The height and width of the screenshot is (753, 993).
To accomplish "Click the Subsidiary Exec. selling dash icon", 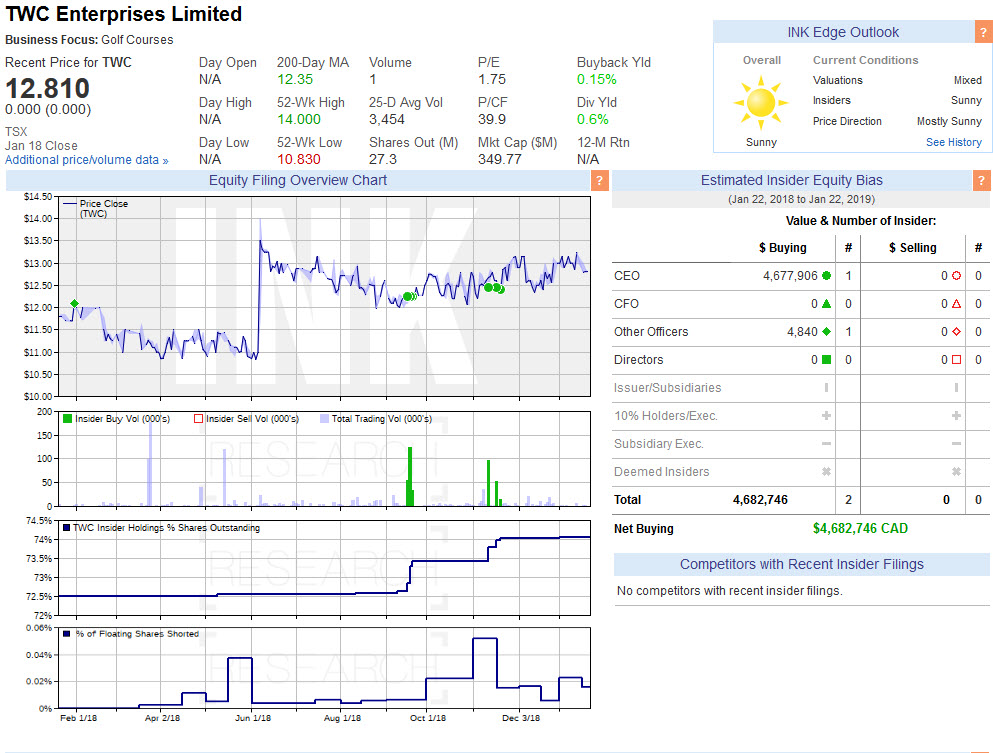I will point(956,444).
